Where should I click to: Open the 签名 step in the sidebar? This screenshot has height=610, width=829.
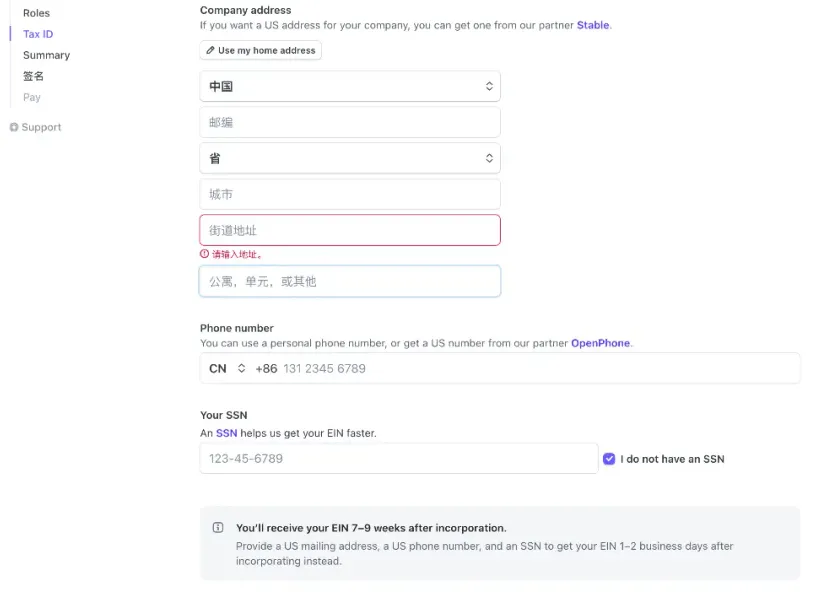pos(33,76)
